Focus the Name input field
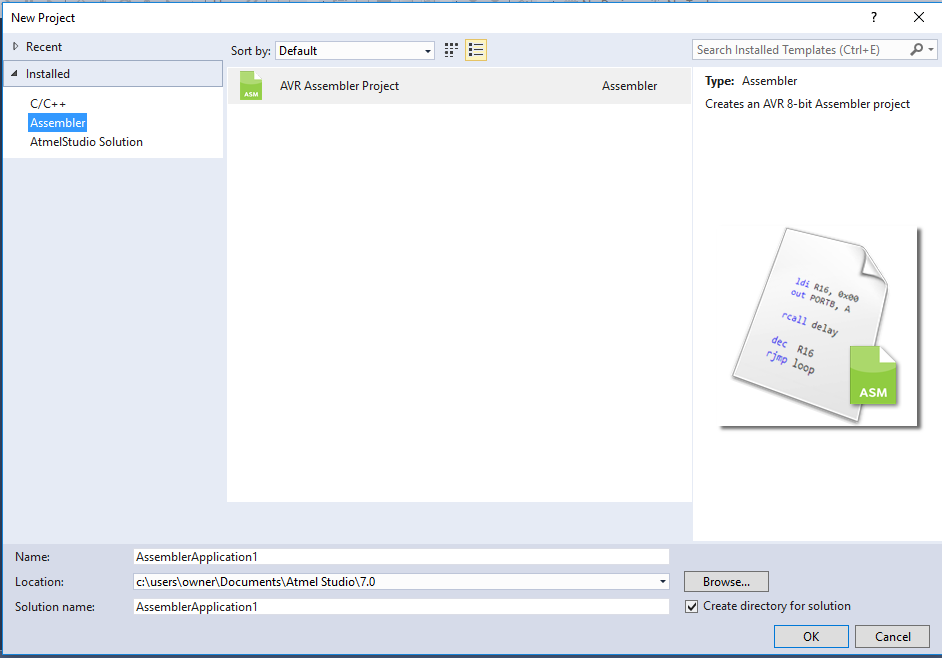The height and width of the screenshot is (658, 942). (401, 556)
